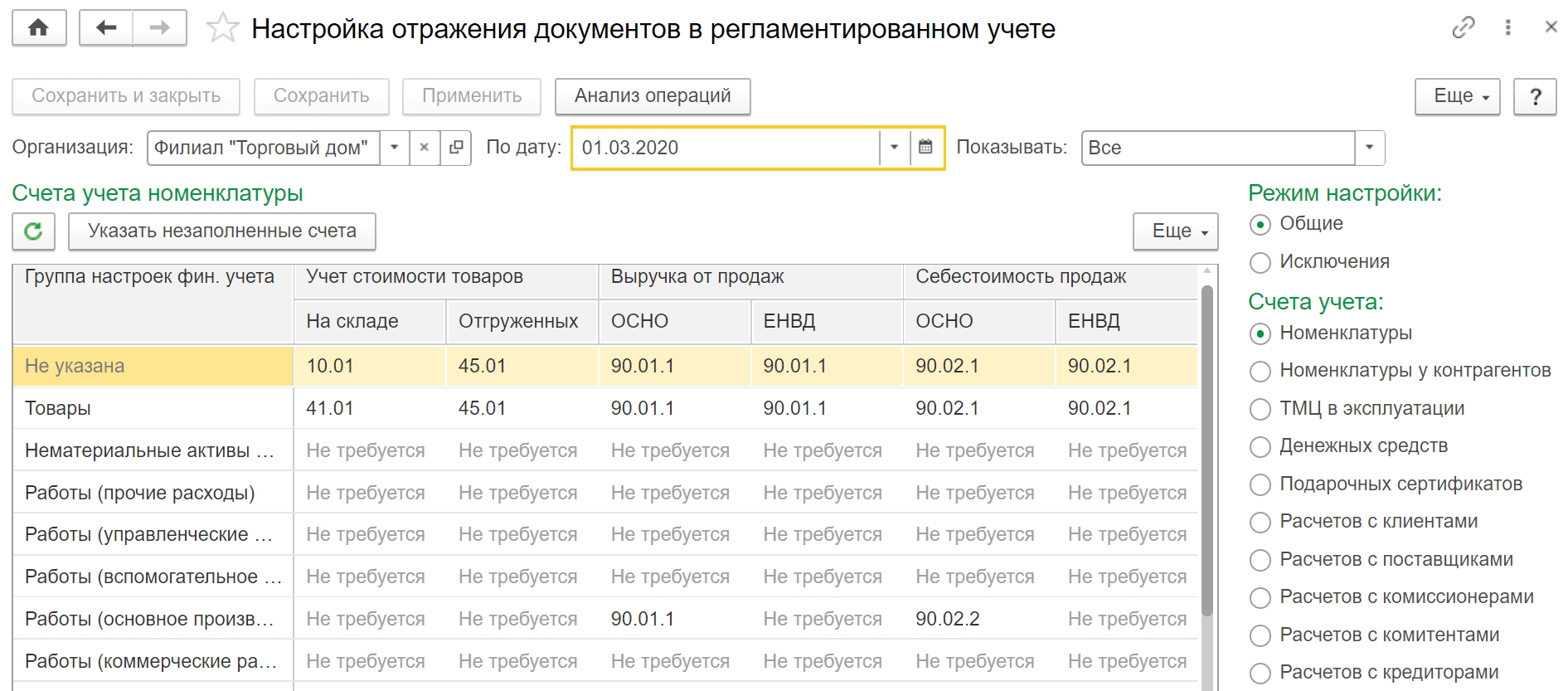Click 45.01 in Товары row
Screen dimensions: 1568x691
(x=522, y=408)
